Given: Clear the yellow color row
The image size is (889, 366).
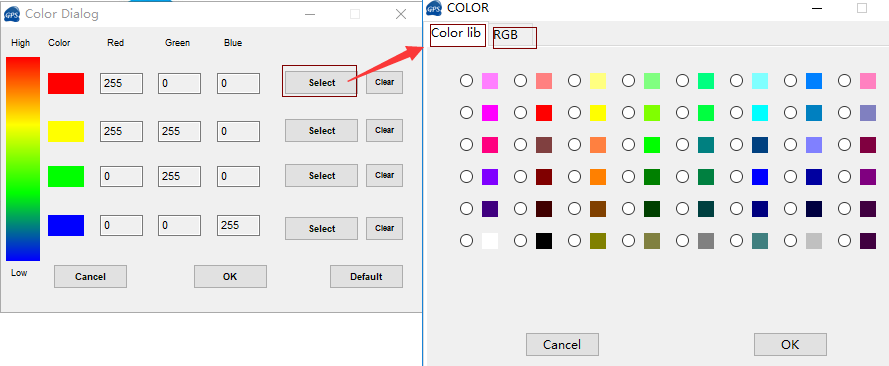Looking at the screenshot, I should (384, 130).
